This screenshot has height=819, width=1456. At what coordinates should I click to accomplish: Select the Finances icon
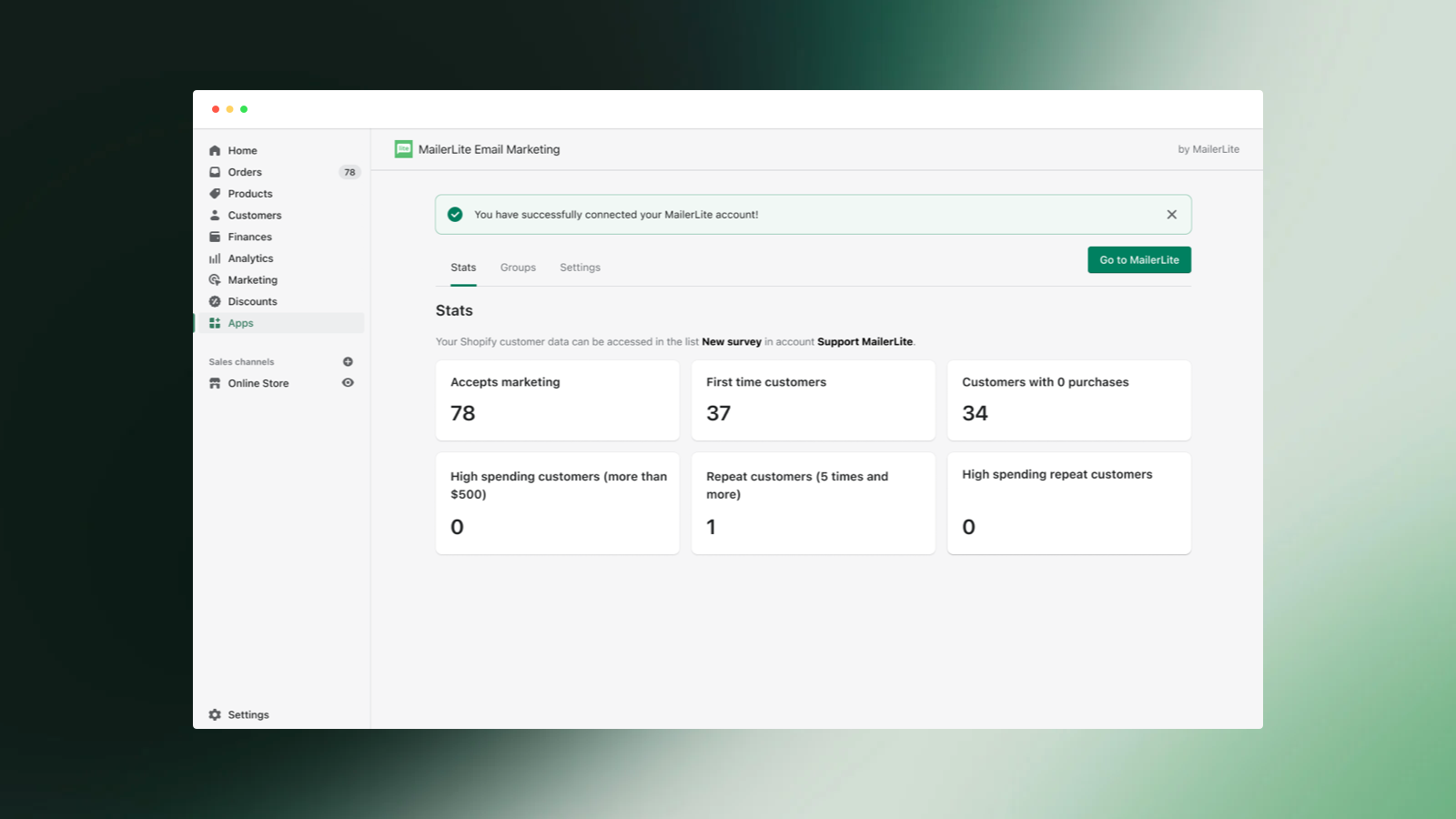click(216, 237)
